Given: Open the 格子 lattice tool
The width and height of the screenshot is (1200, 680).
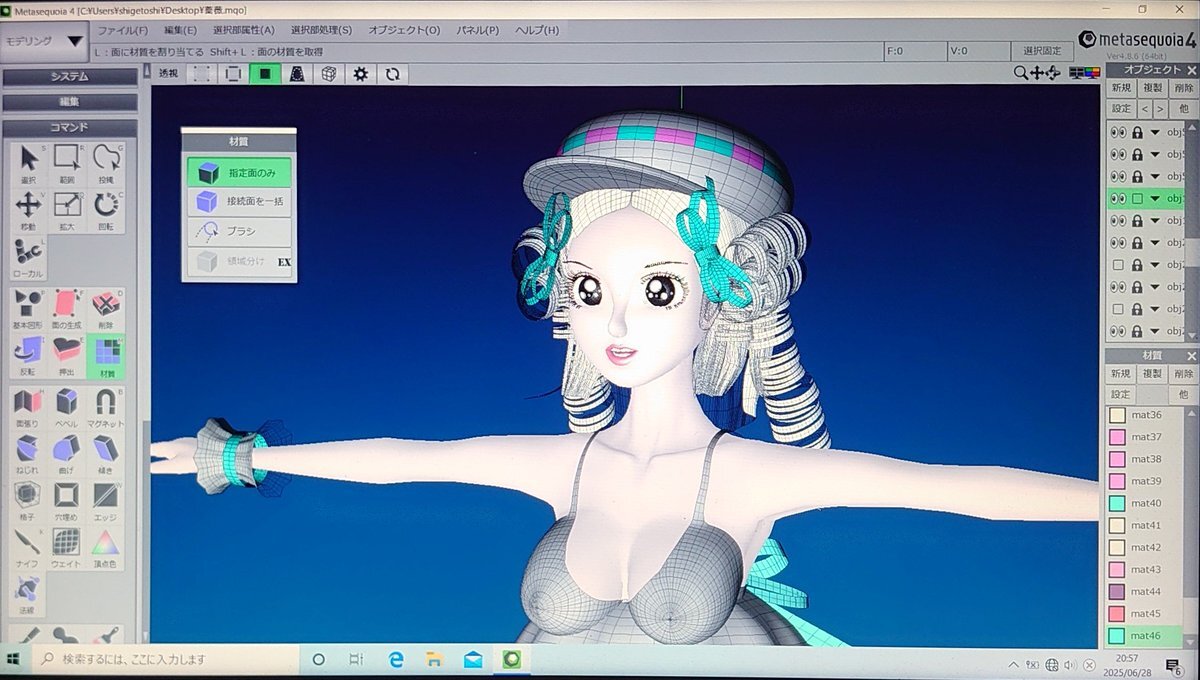Looking at the screenshot, I should 28,500.
